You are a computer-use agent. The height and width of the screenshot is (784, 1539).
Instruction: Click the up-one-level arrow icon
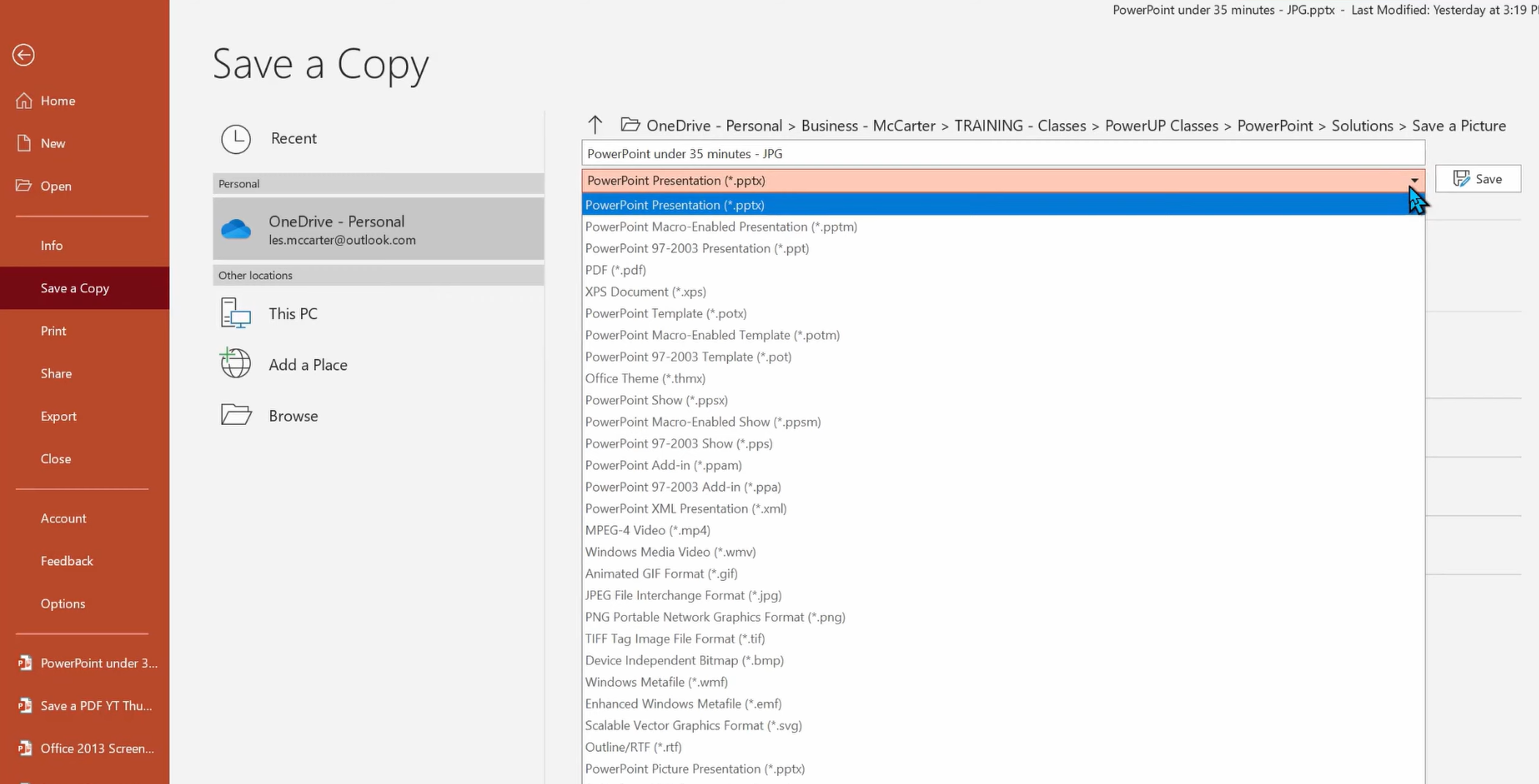tap(595, 125)
